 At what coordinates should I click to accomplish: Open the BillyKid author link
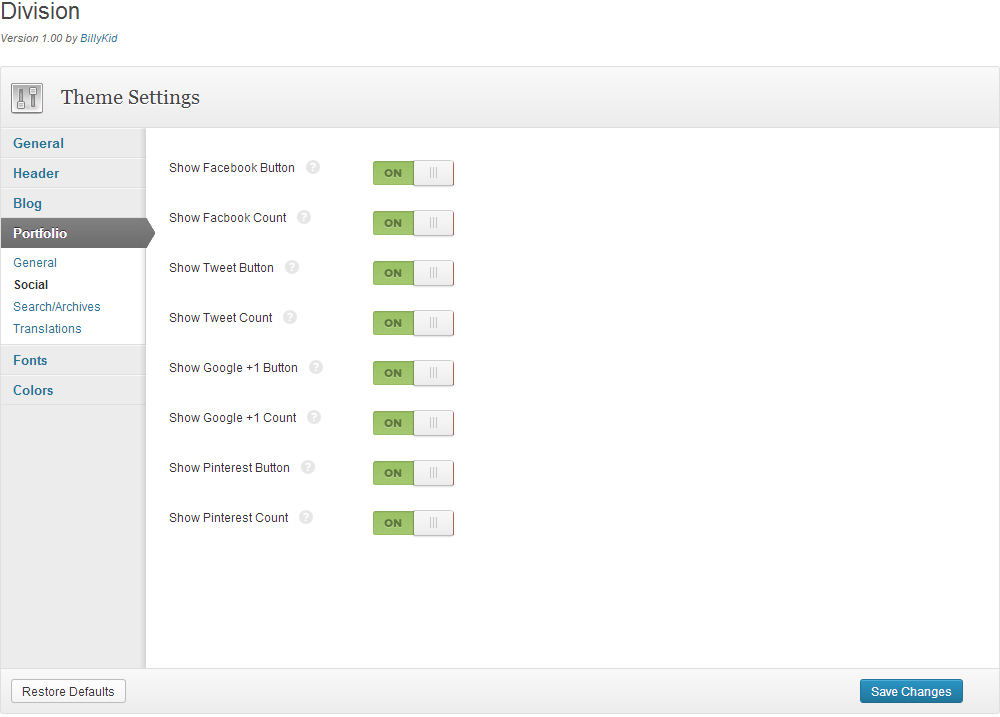click(99, 38)
